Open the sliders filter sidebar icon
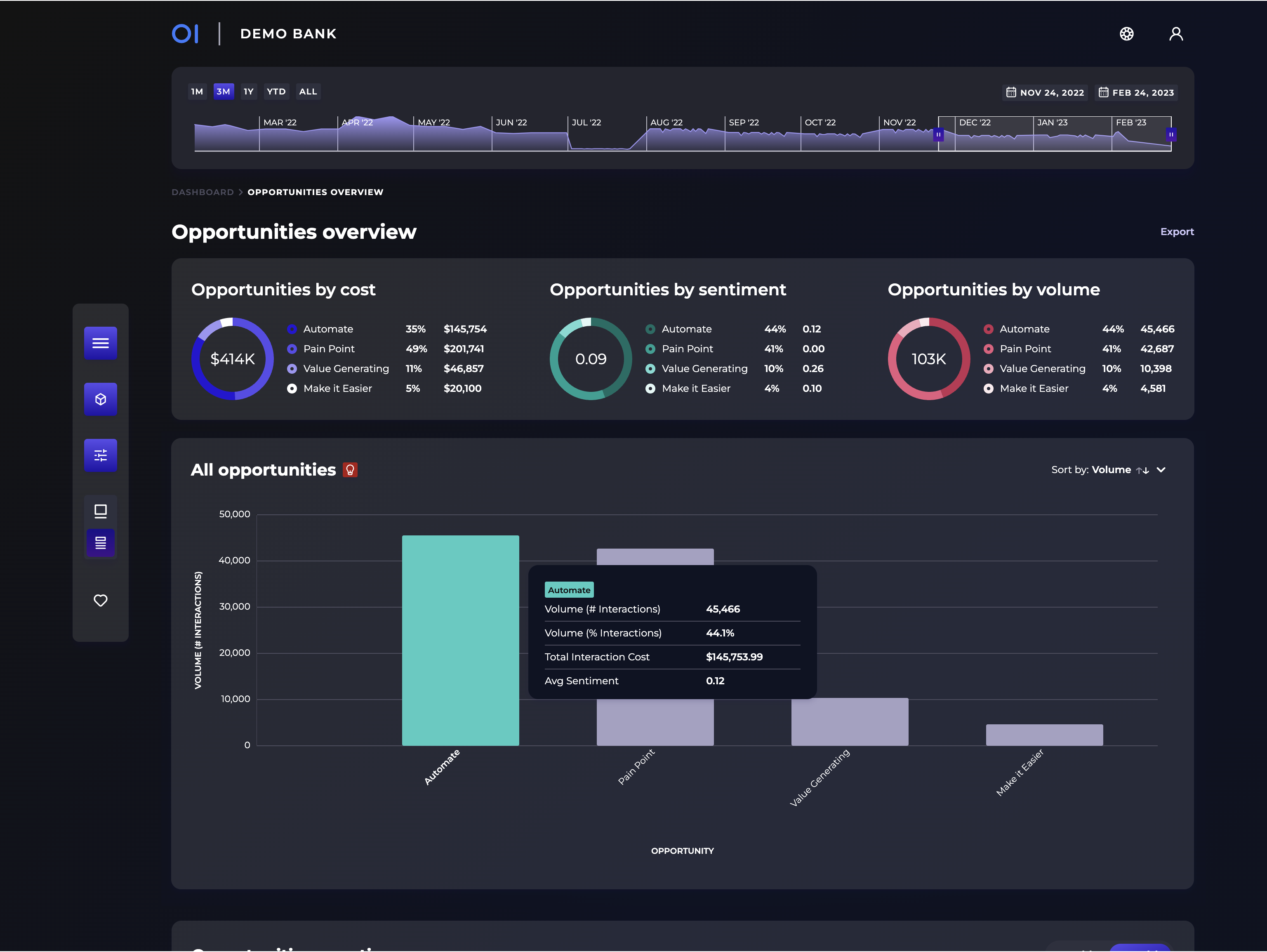Screen dimensions: 1267x952 (101, 455)
